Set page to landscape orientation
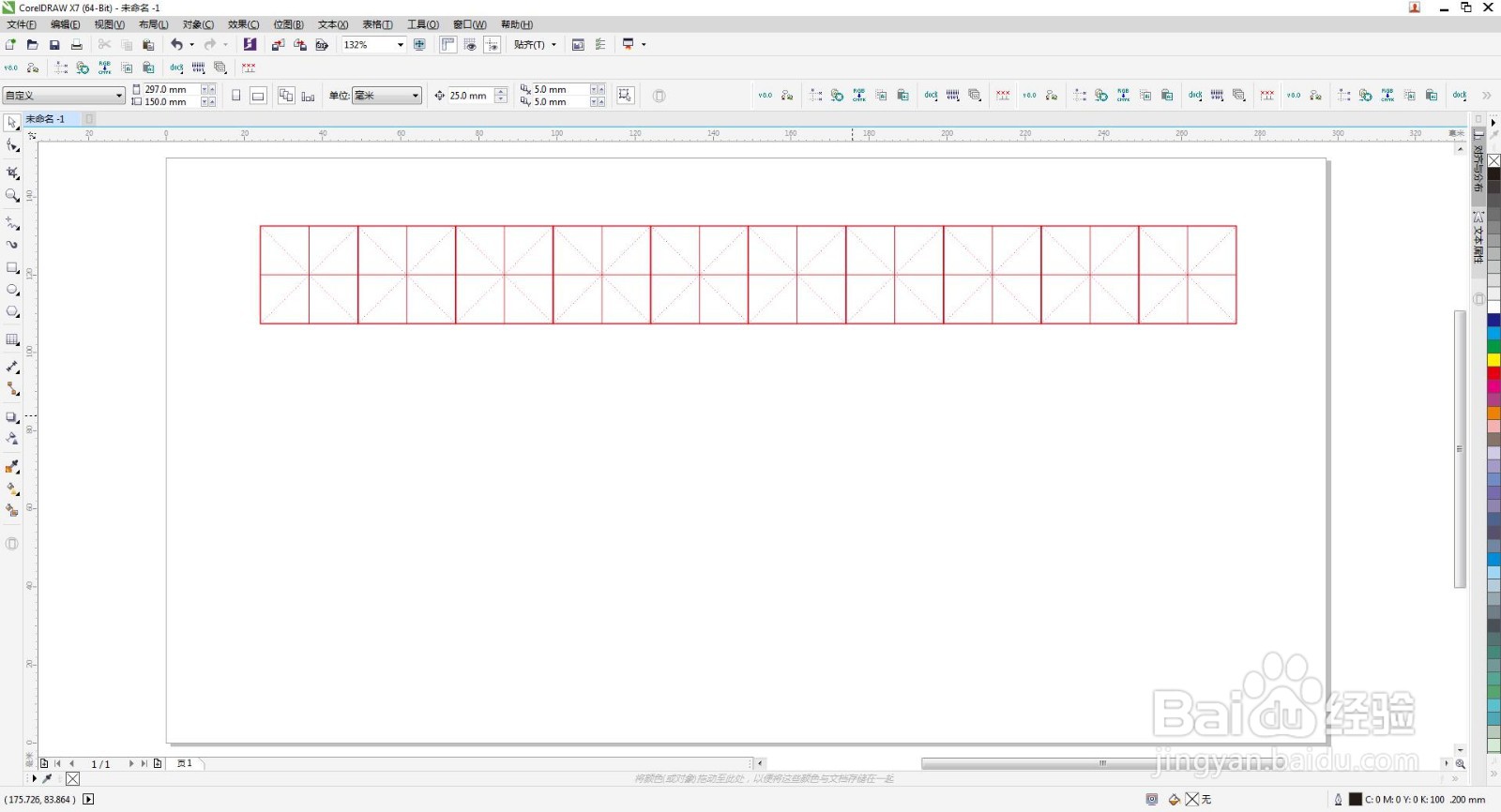The height and width of the screenshot is (812, 1501). [258, 96]
